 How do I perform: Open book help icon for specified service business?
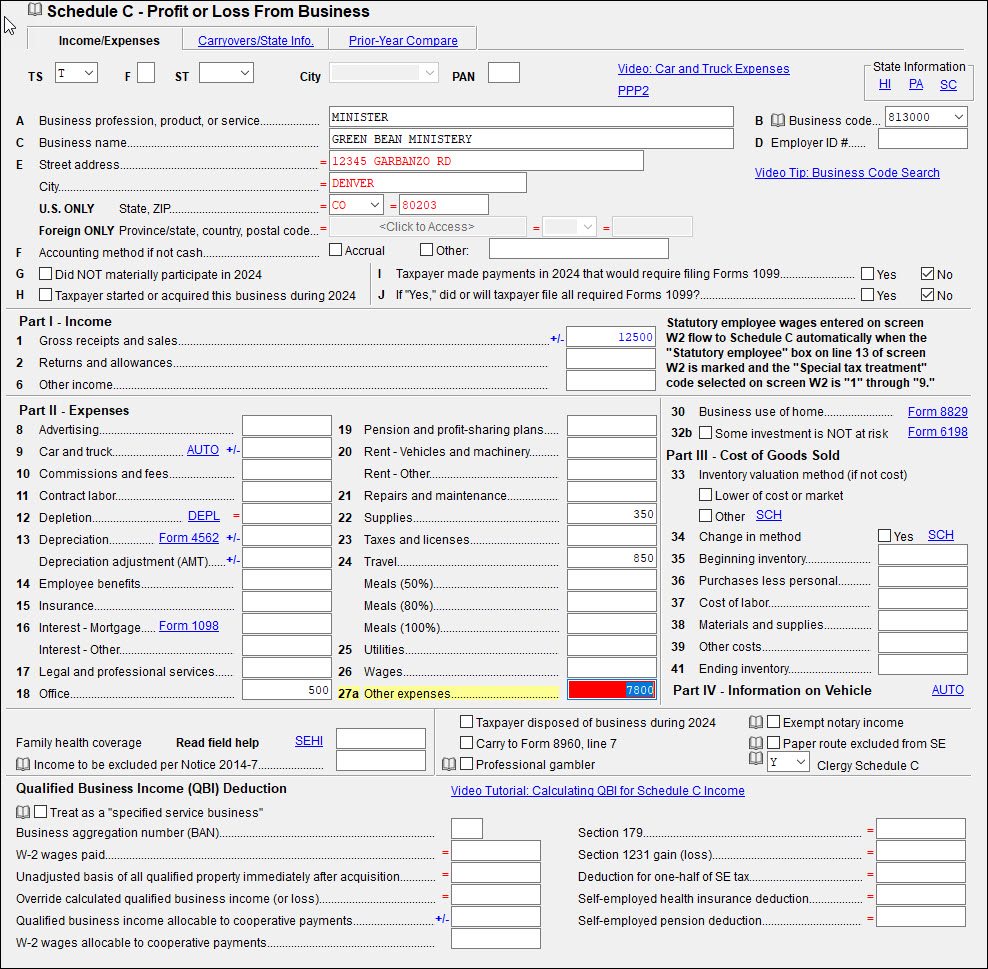(x=23, y=812)
